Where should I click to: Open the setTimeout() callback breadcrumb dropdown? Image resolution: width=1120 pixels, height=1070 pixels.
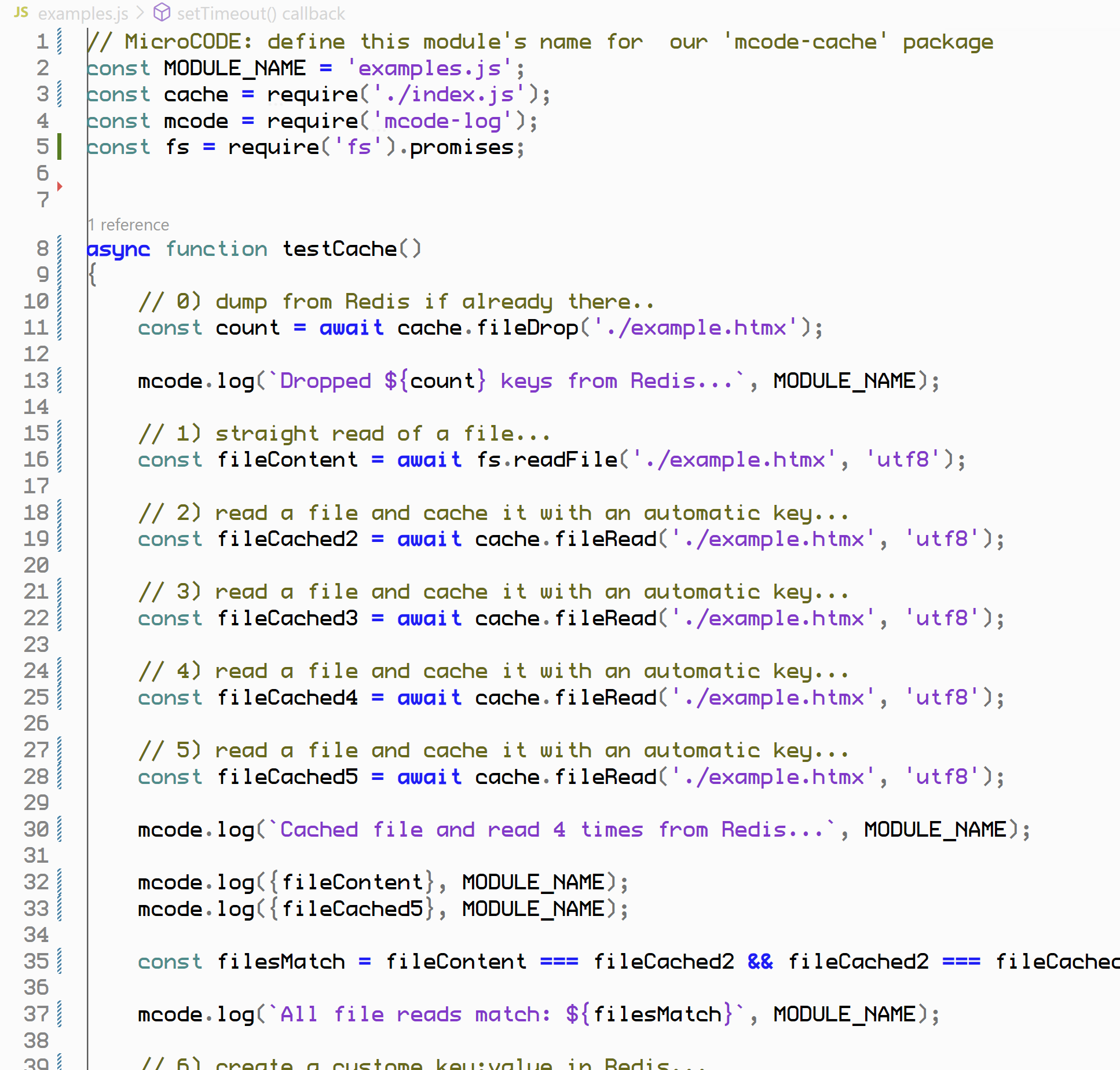(x=261, y=13)
